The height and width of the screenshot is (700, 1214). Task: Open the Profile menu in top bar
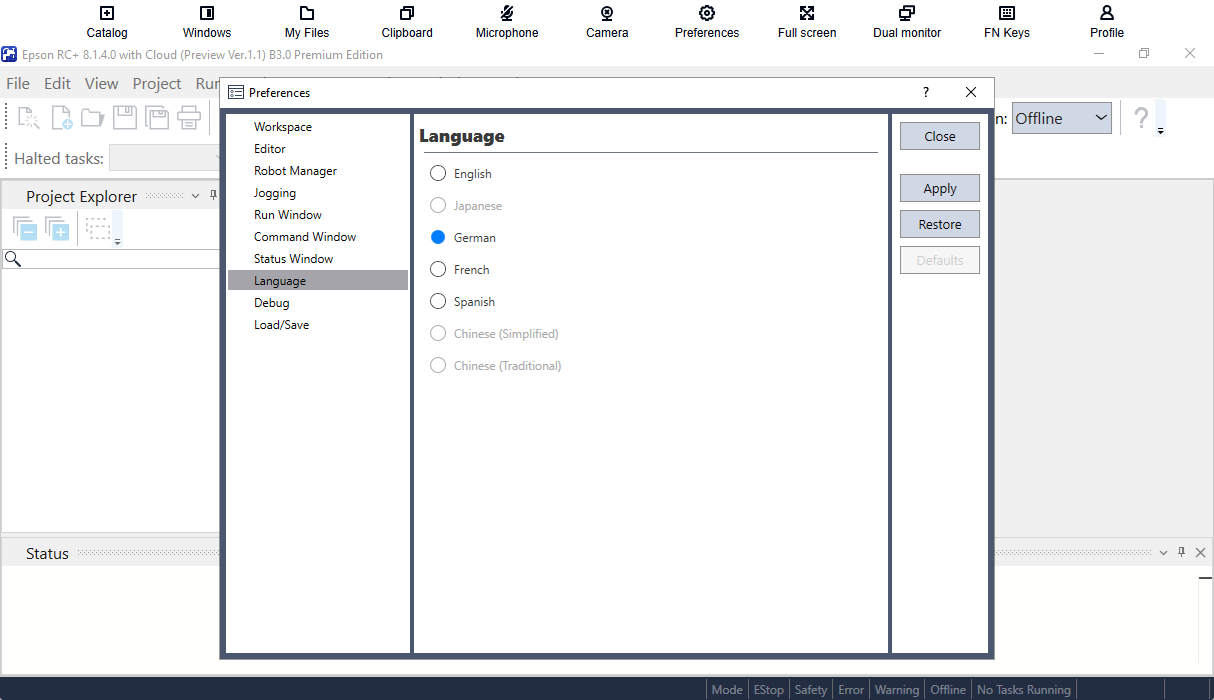[1107, 22]
